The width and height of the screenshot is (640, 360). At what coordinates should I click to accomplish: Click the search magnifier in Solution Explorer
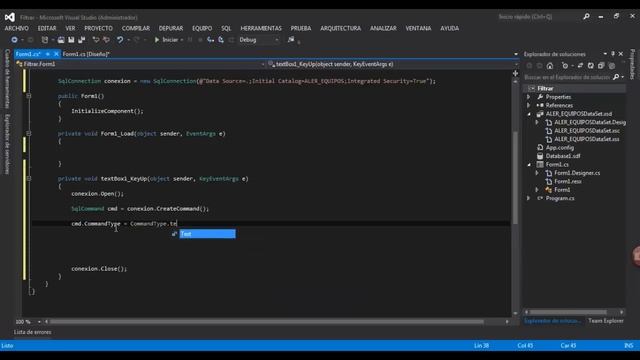pyautogui.click(x=616, y=77)
